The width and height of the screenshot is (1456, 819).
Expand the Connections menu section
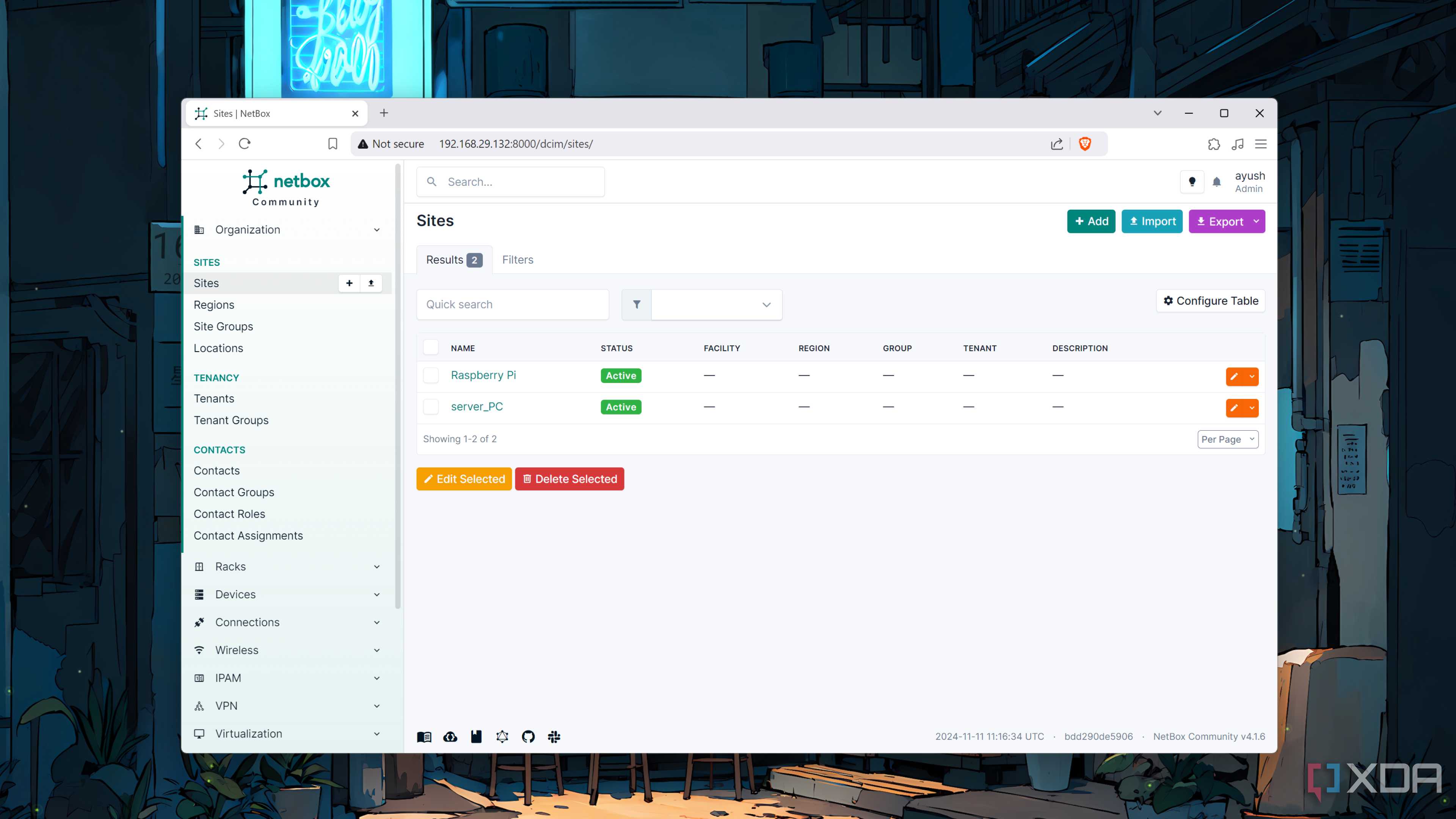(x=287, y=622)
